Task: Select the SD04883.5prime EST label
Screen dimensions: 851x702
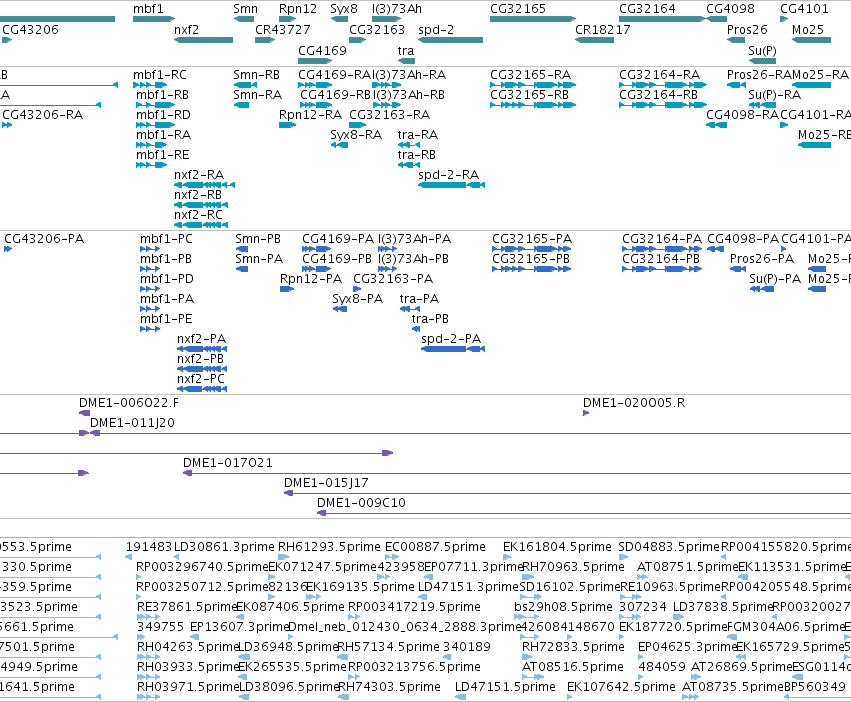Action: pos(669,547)
